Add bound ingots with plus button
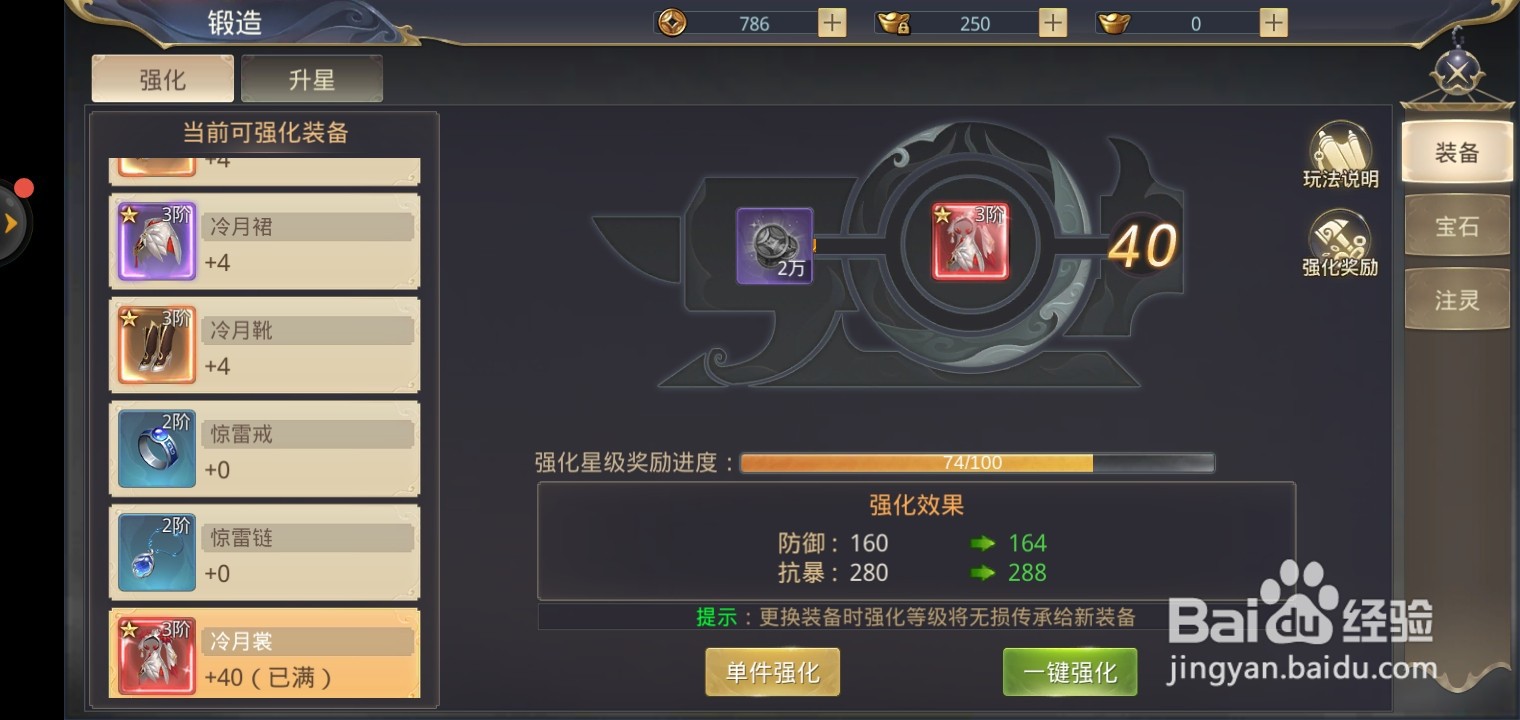The width and height of the screenshot is (1520, 720). click(x=1053, y=23)
